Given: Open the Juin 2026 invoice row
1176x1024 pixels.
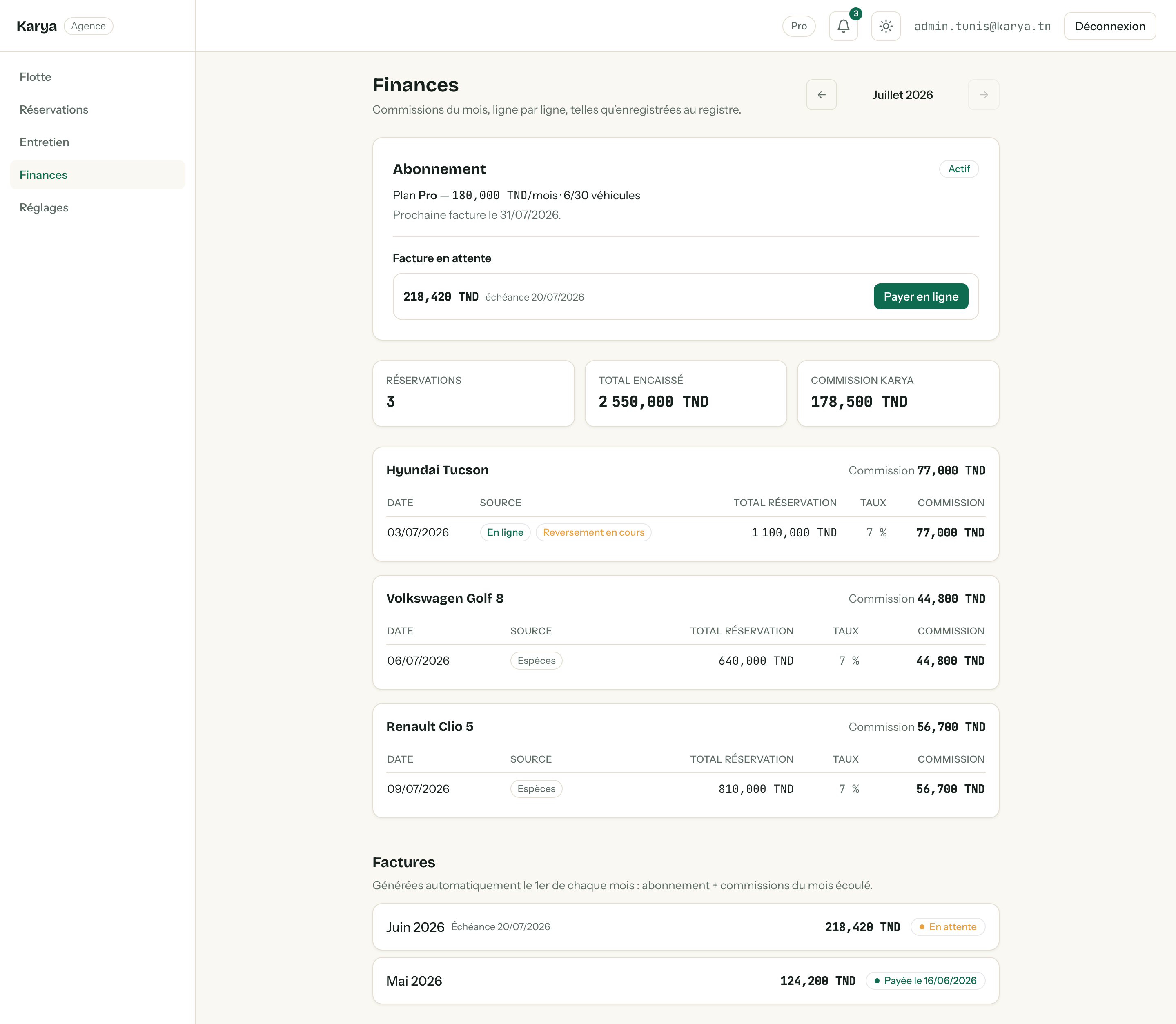Looking at the screenshot, I should (x=686, y=927).
